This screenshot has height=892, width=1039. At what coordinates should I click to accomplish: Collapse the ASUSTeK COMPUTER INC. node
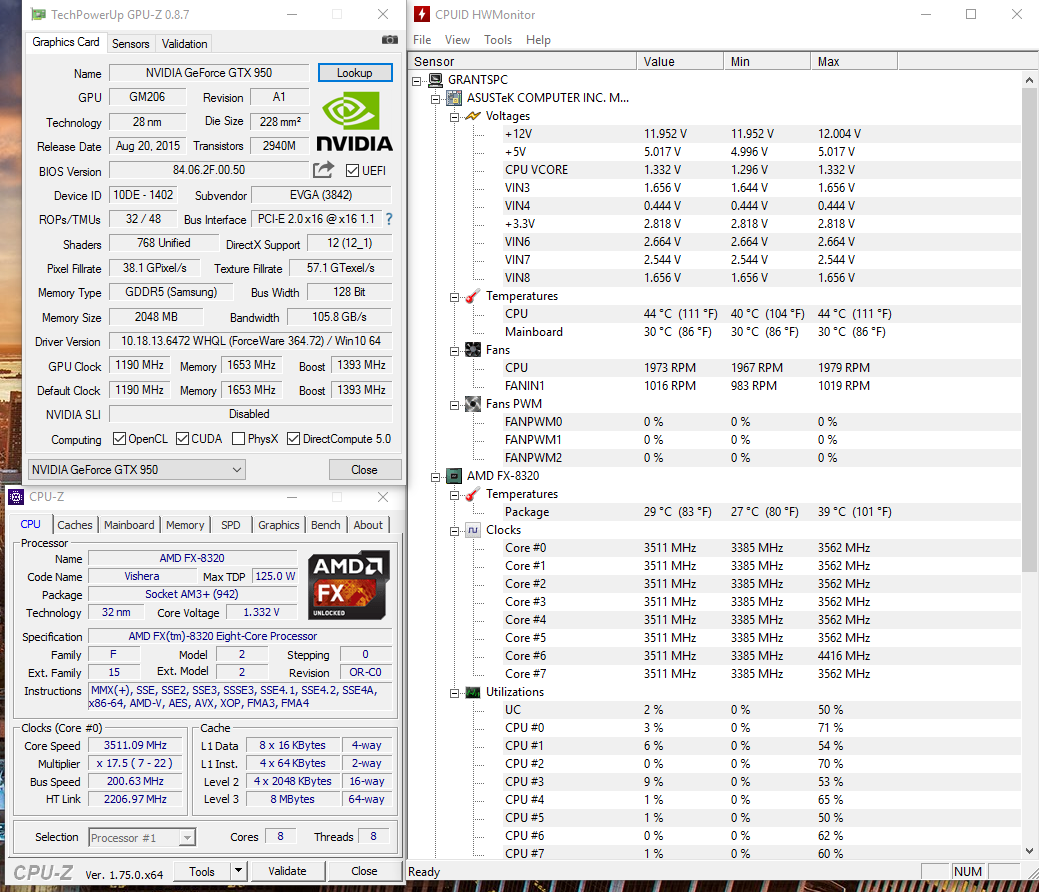pyautogui.click(x=435, y=99)
